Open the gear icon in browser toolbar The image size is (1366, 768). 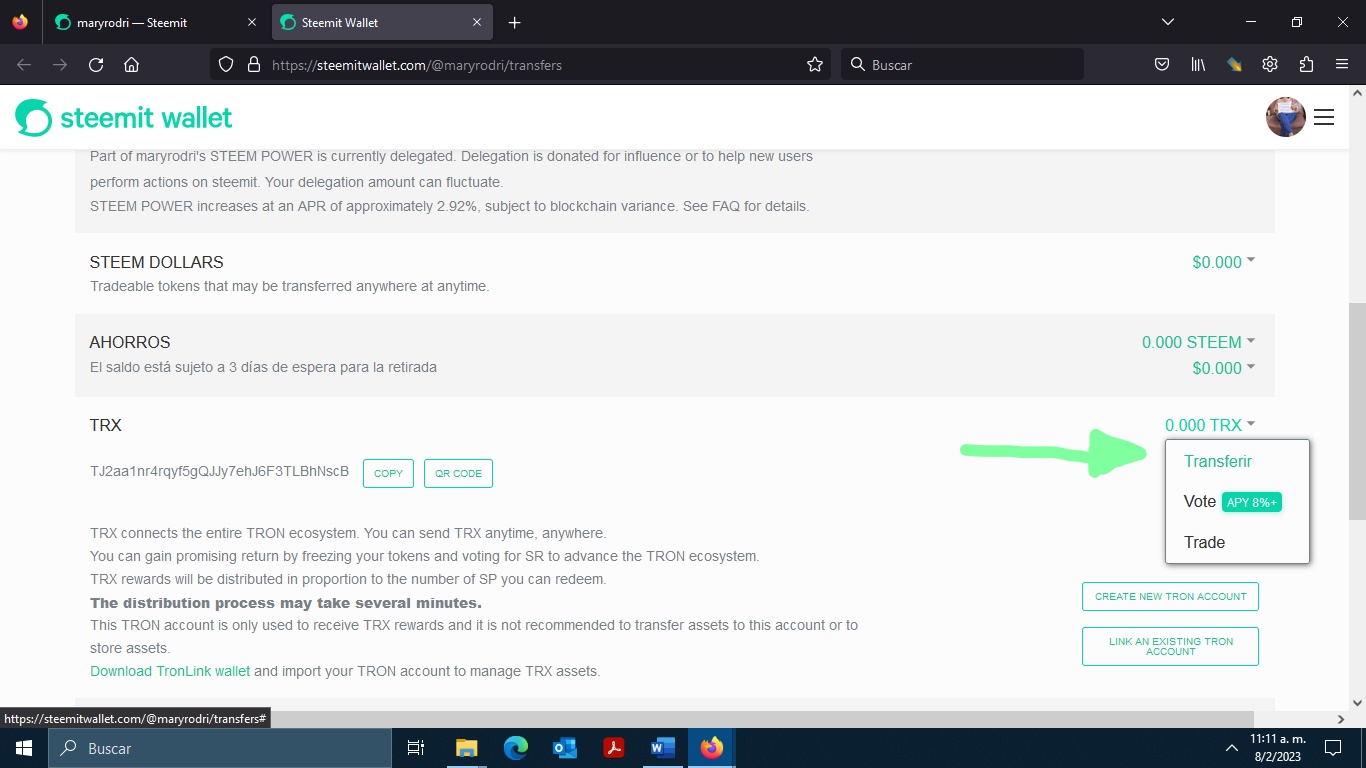(1270, 65)
